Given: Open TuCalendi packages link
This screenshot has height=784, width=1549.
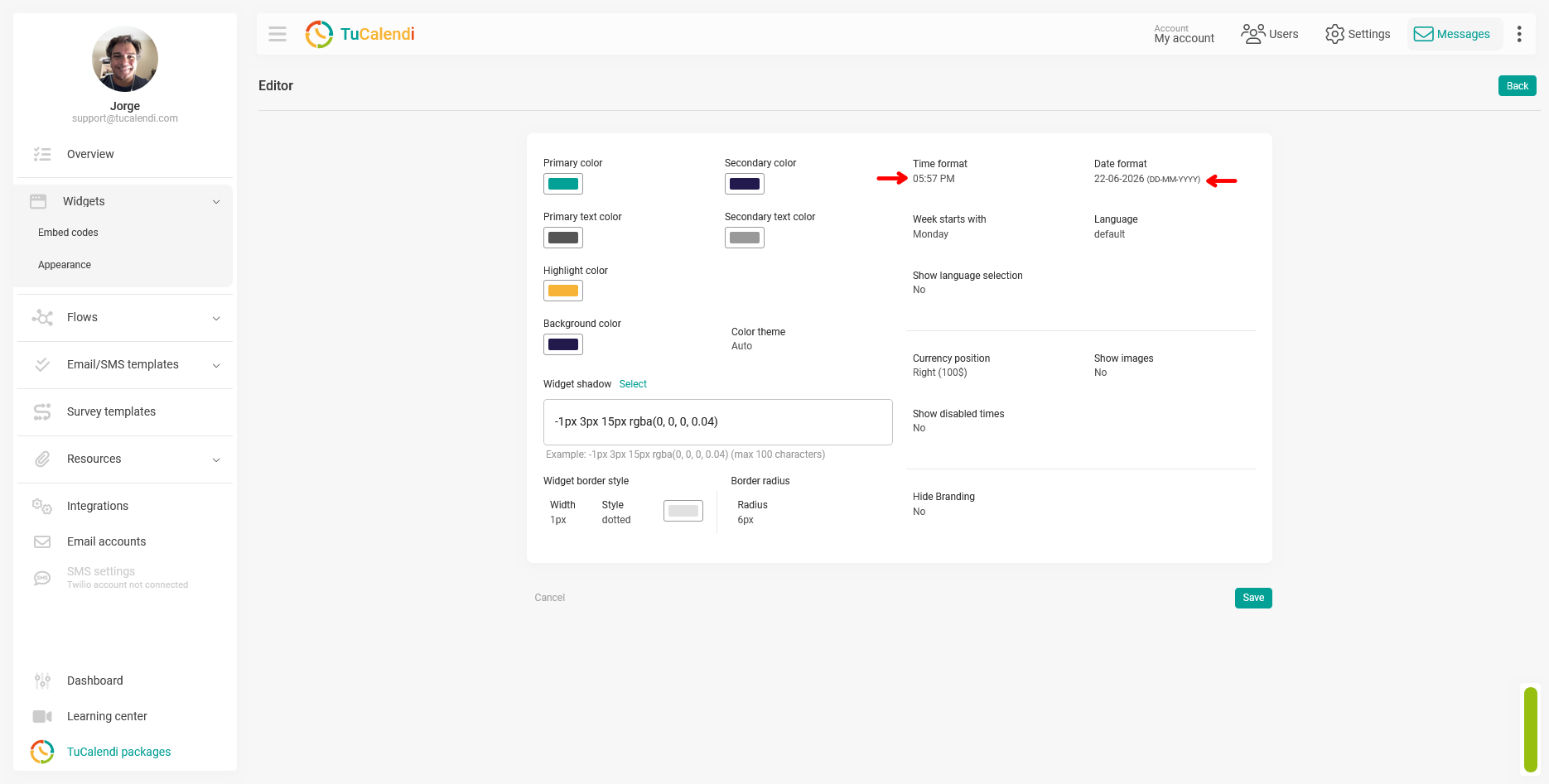Looking at the screenshot, I should pyautogui.click(x=118, y=752).
